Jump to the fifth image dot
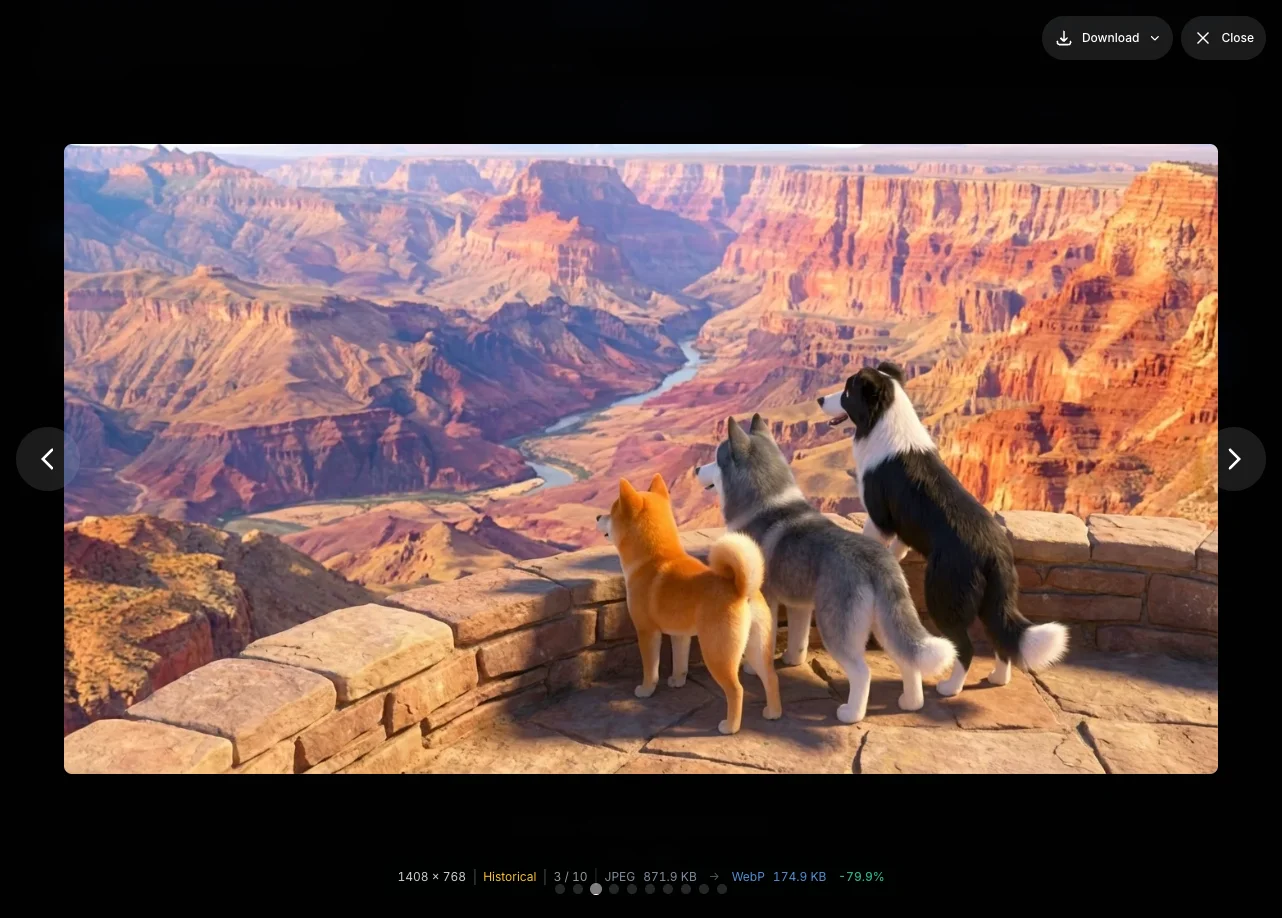The height and width of the screenshot is (918, 1282). click(632, 889)
